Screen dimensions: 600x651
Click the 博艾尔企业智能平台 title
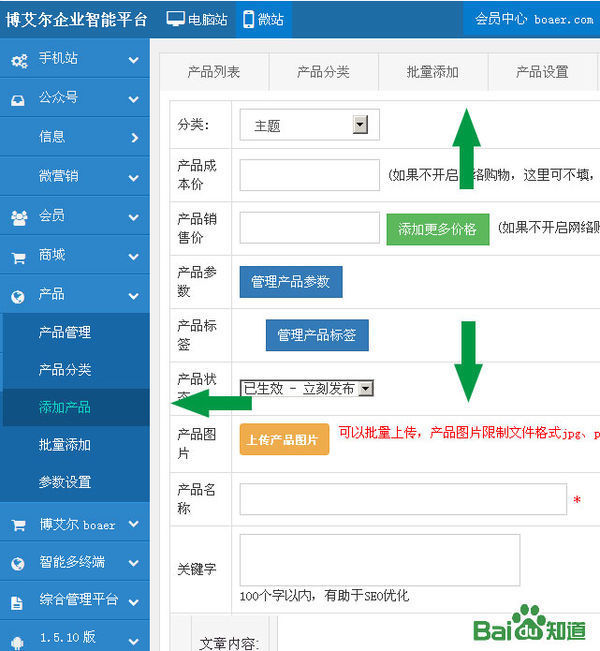(x=76, y=20)
